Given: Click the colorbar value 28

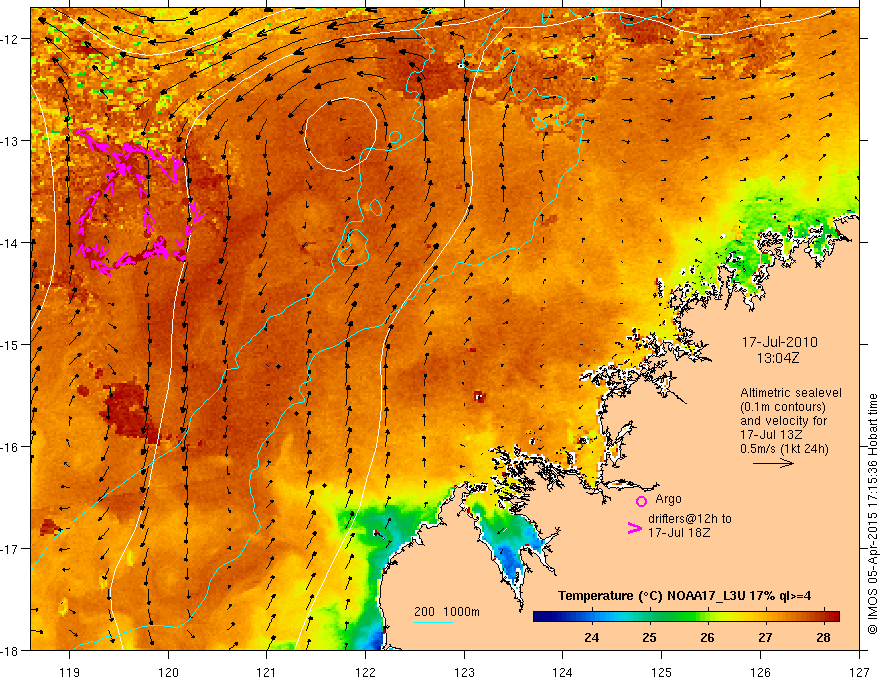Looking at the screenshot, I should 823,638.
